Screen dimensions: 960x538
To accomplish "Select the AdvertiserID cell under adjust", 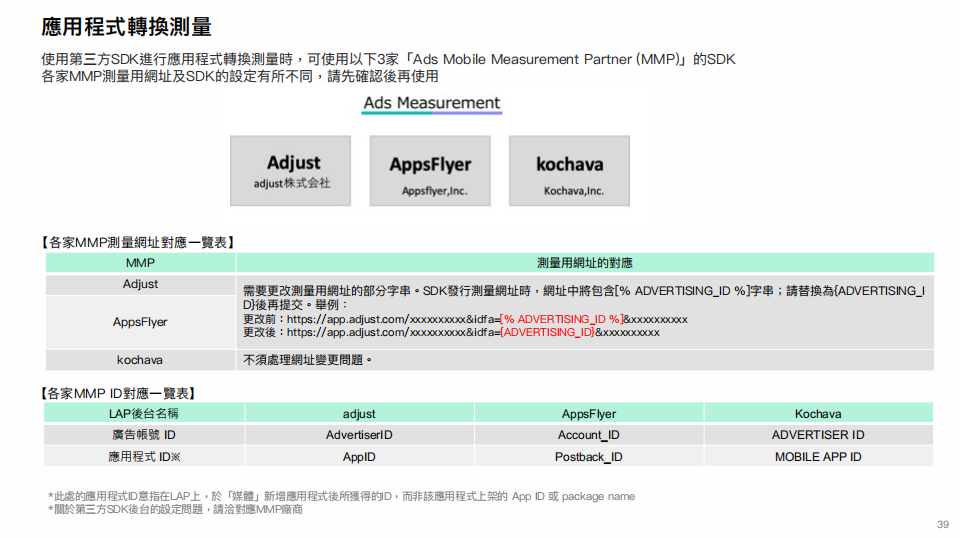I will click(x=359, y=435).
